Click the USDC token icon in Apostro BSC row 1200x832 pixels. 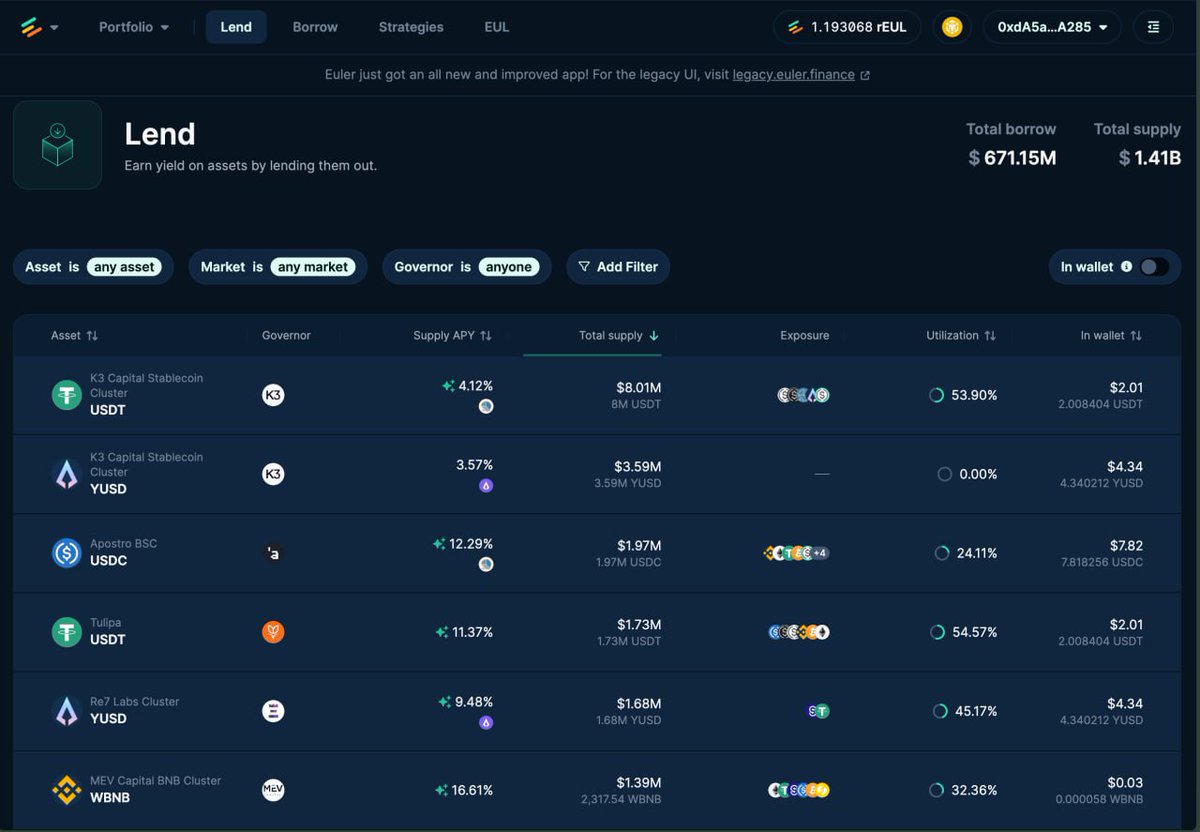coord(67,553)
